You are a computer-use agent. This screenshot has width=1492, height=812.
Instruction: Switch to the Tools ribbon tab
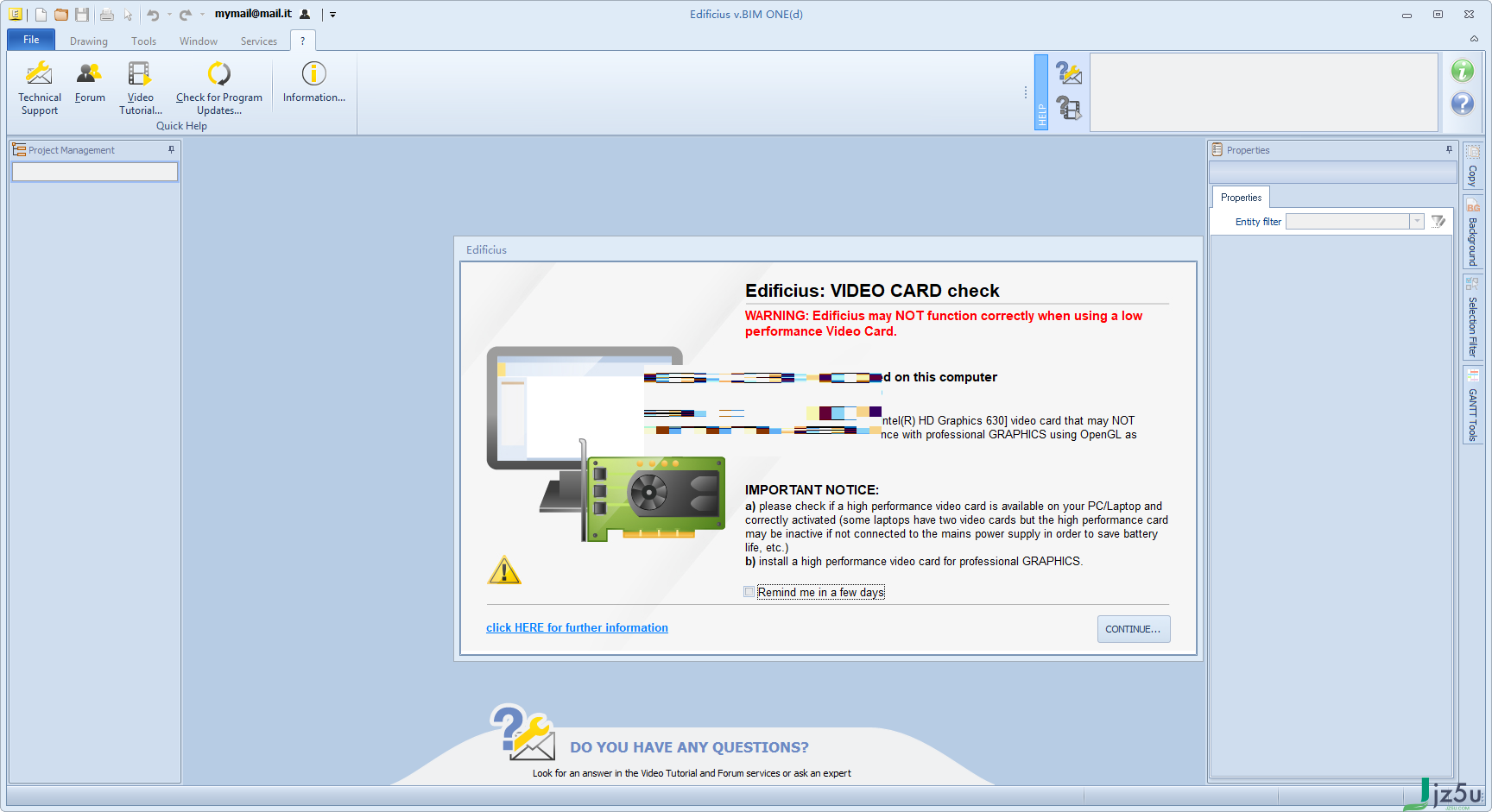[x=144, y=41]
